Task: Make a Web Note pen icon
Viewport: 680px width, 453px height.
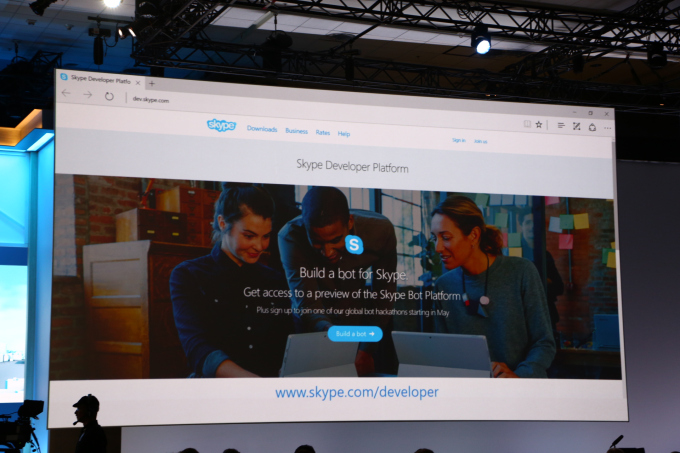Action: [576, 126]
